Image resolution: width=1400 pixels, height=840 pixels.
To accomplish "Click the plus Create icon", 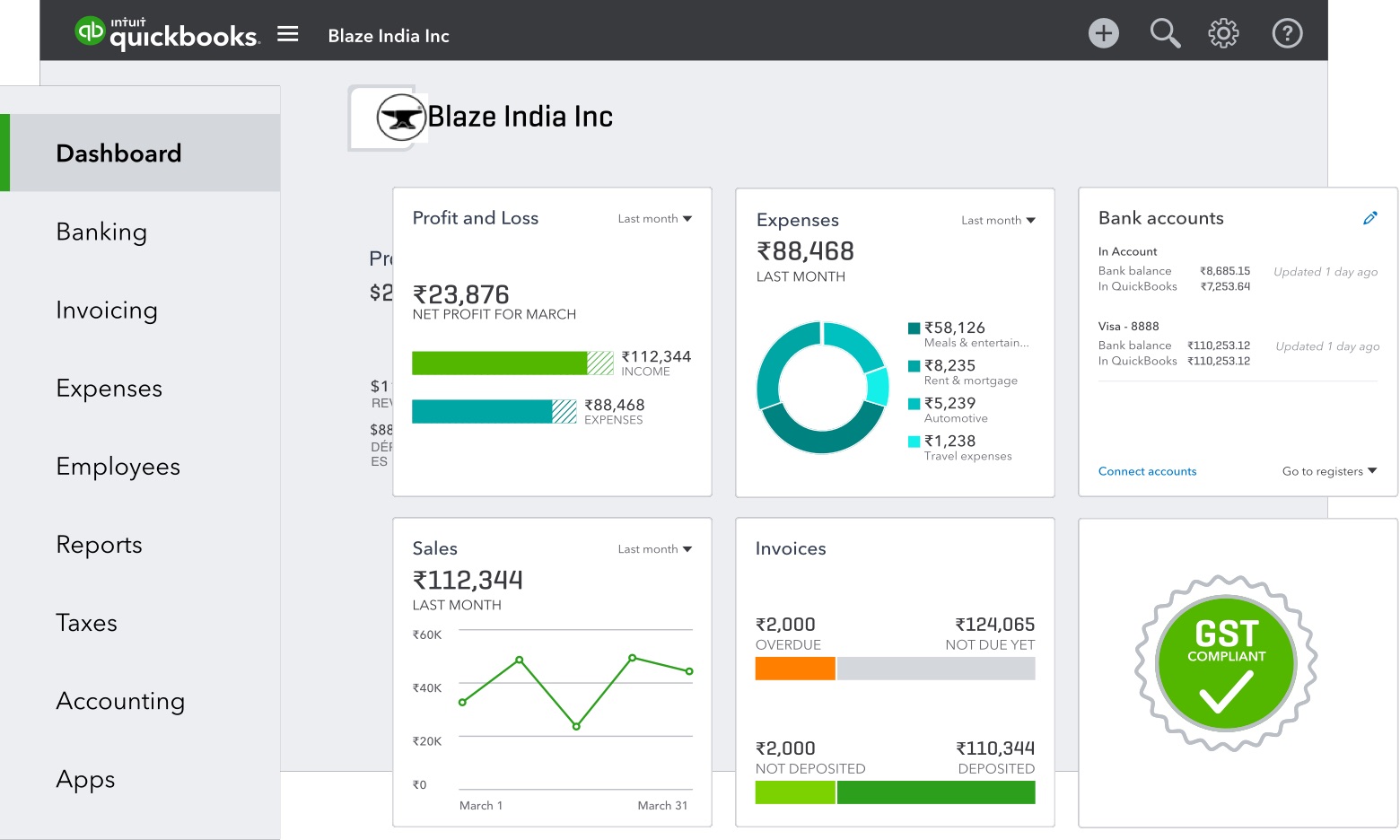I will tap(1103, 34).
